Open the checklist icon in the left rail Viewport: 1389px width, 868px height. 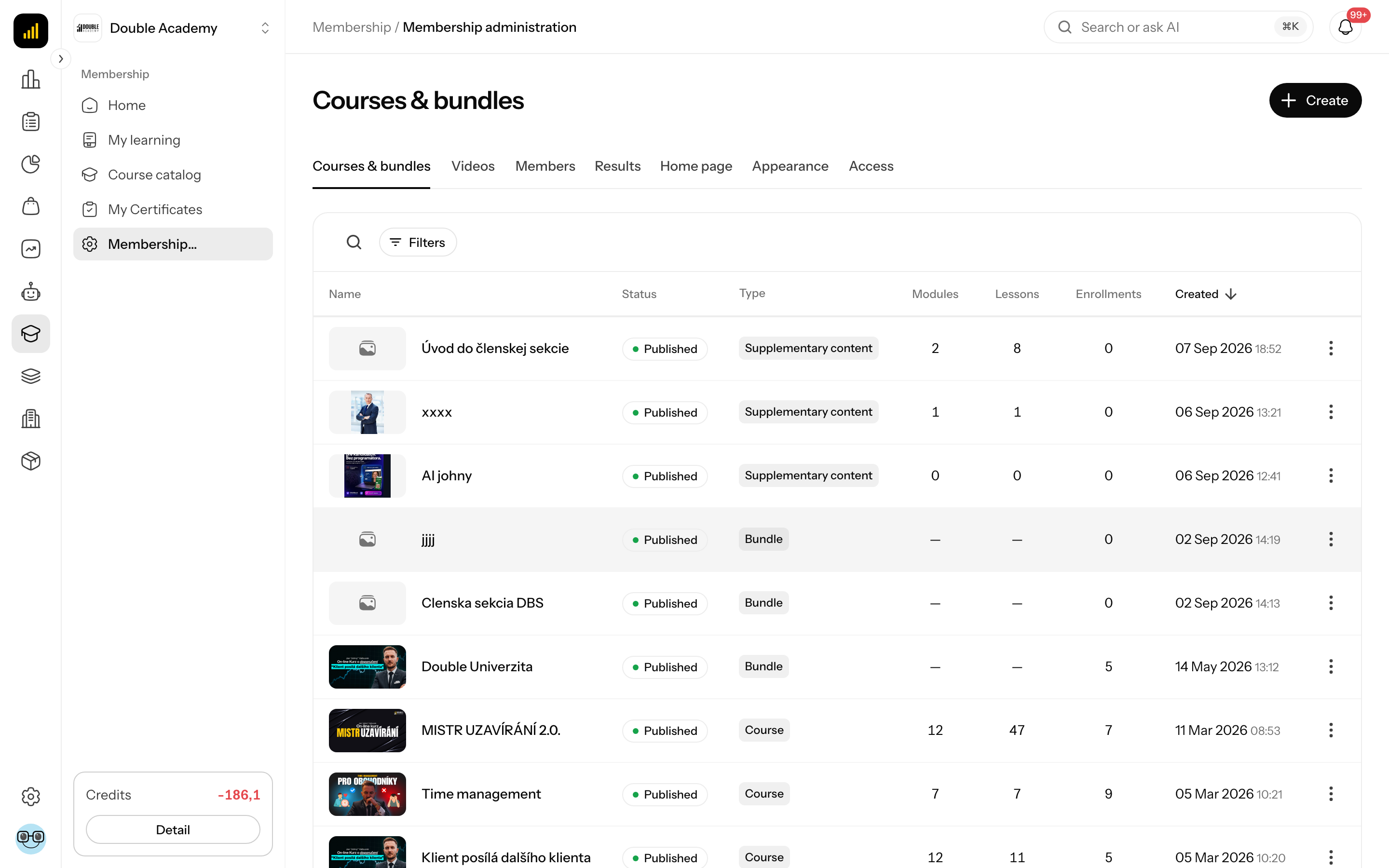pyautogui.click(x=30, y=122)
